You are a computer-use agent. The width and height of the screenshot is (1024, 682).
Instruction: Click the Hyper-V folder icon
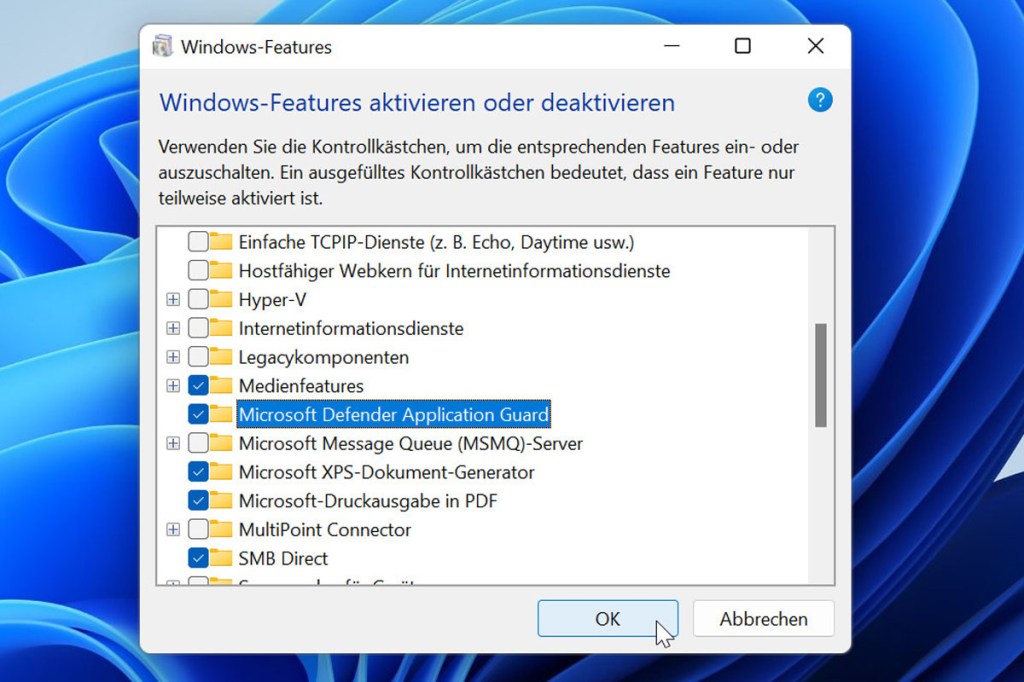pyautogui.click(x=221, y=299)
